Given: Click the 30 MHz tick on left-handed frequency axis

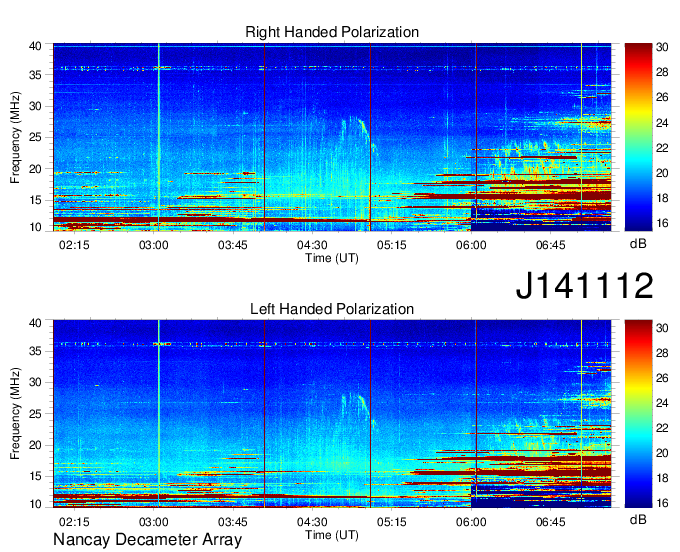Looking at the screenshot, I should [x=35, y=382].
